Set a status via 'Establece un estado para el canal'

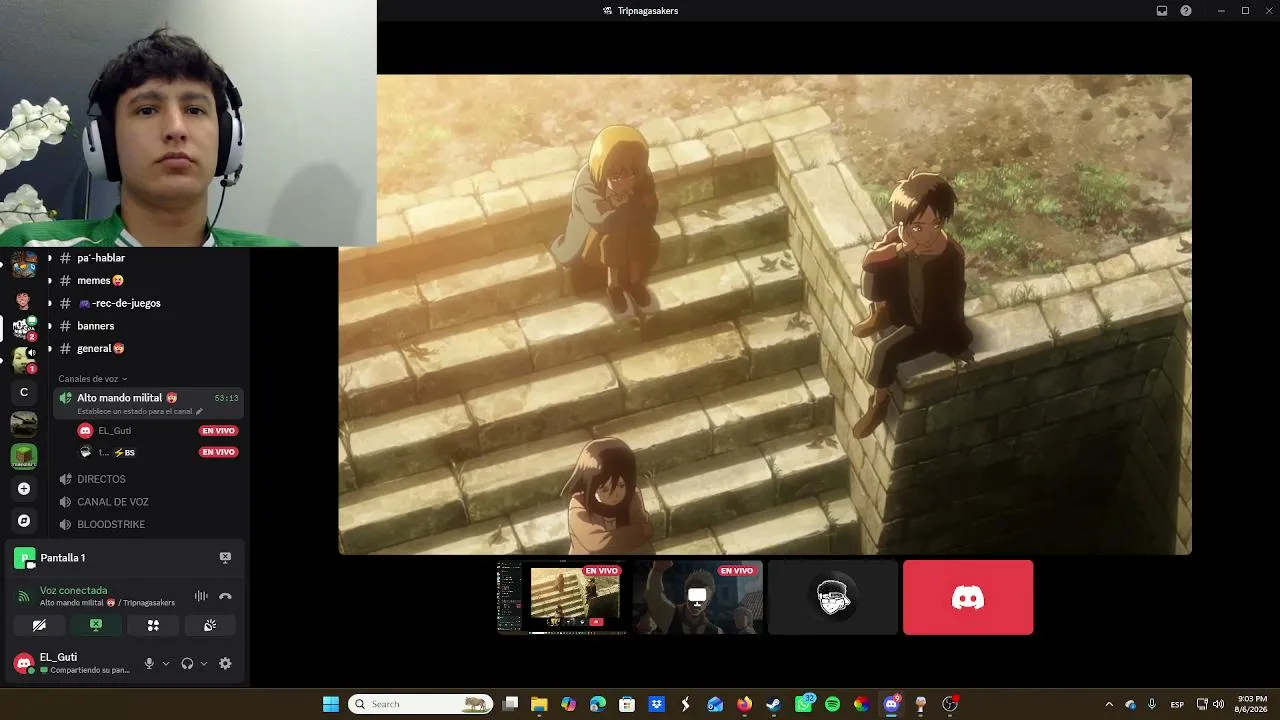click(x=139, y=411)
